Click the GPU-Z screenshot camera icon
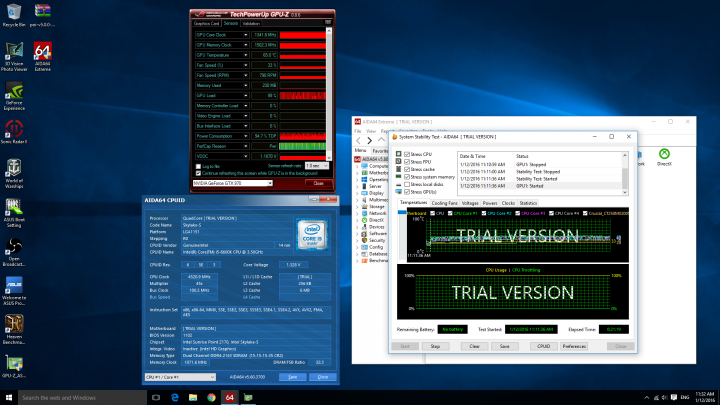The height and width of the screenshot is (405, 720). click(328, 22)
